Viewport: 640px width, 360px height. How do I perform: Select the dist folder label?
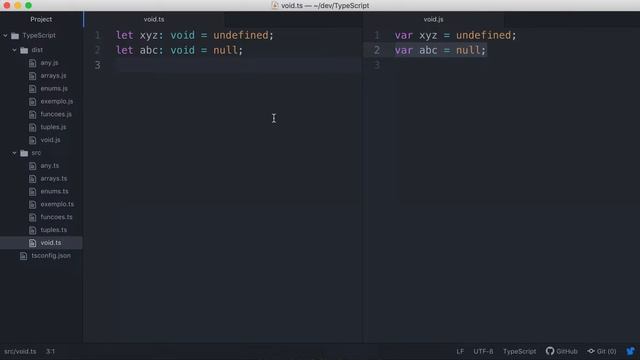pyautogui.click(x=37, y=50)
